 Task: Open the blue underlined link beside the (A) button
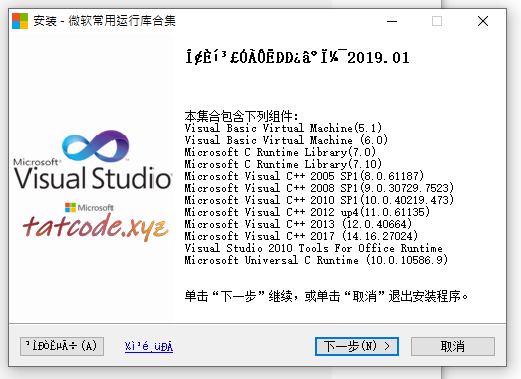(149, 346)
